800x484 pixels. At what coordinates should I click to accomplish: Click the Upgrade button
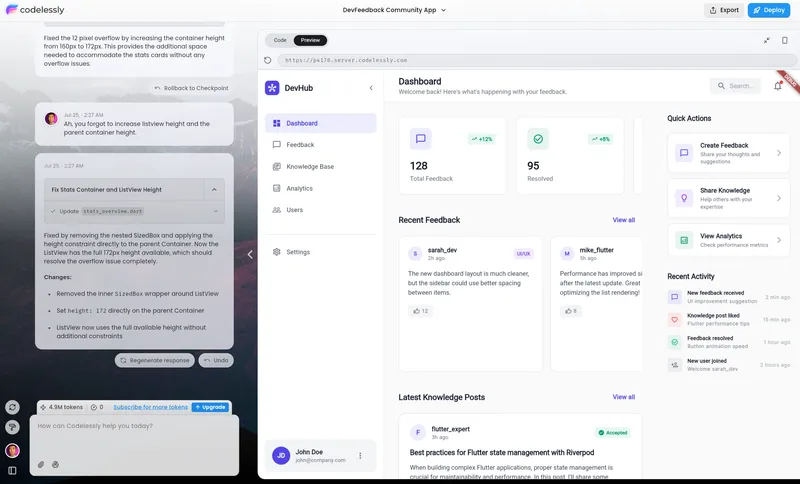[x=211, y=407]
